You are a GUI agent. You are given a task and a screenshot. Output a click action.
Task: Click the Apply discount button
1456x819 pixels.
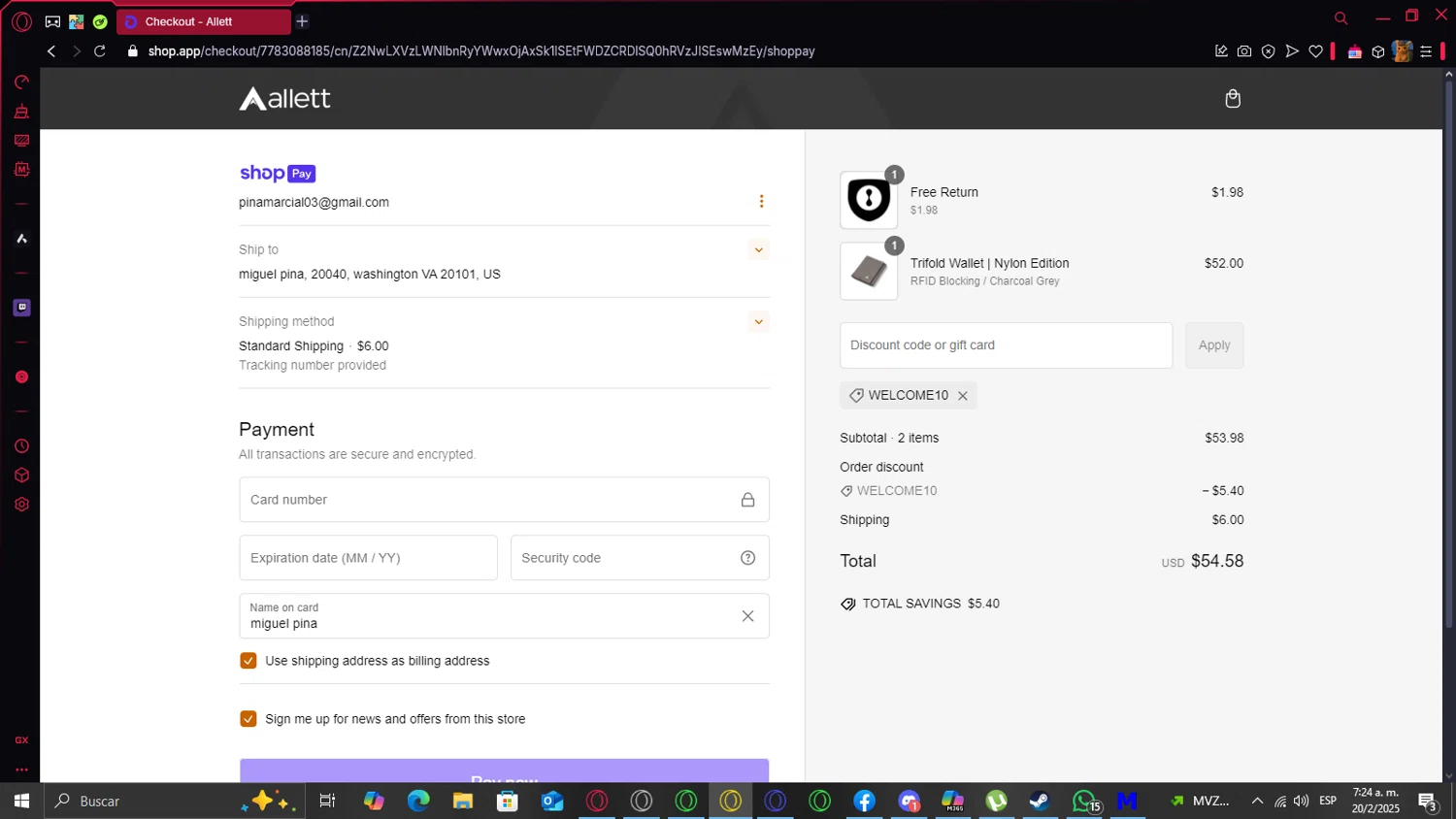1214,345
